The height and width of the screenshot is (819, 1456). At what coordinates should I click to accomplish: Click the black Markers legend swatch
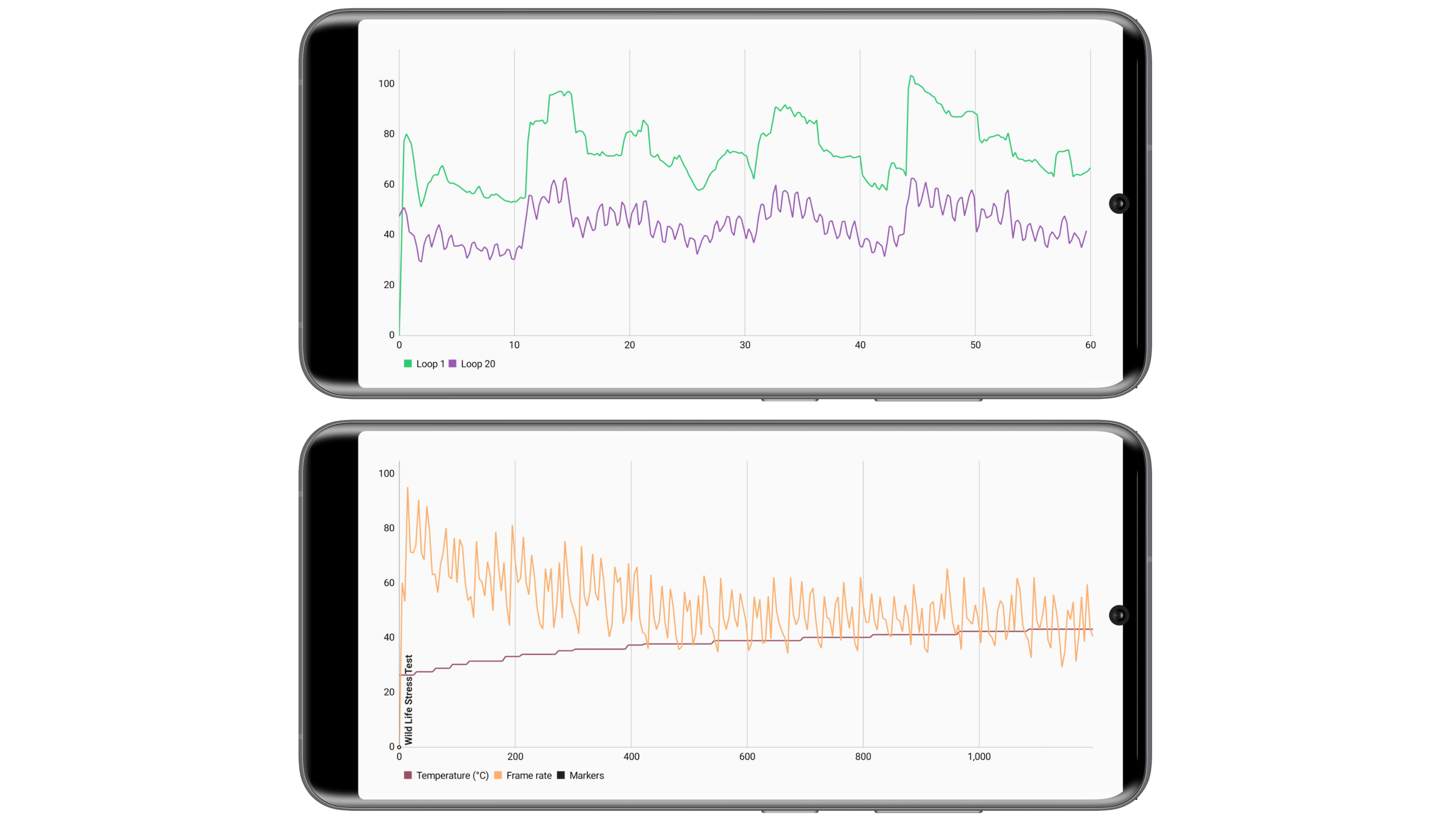tap(561, 775)
